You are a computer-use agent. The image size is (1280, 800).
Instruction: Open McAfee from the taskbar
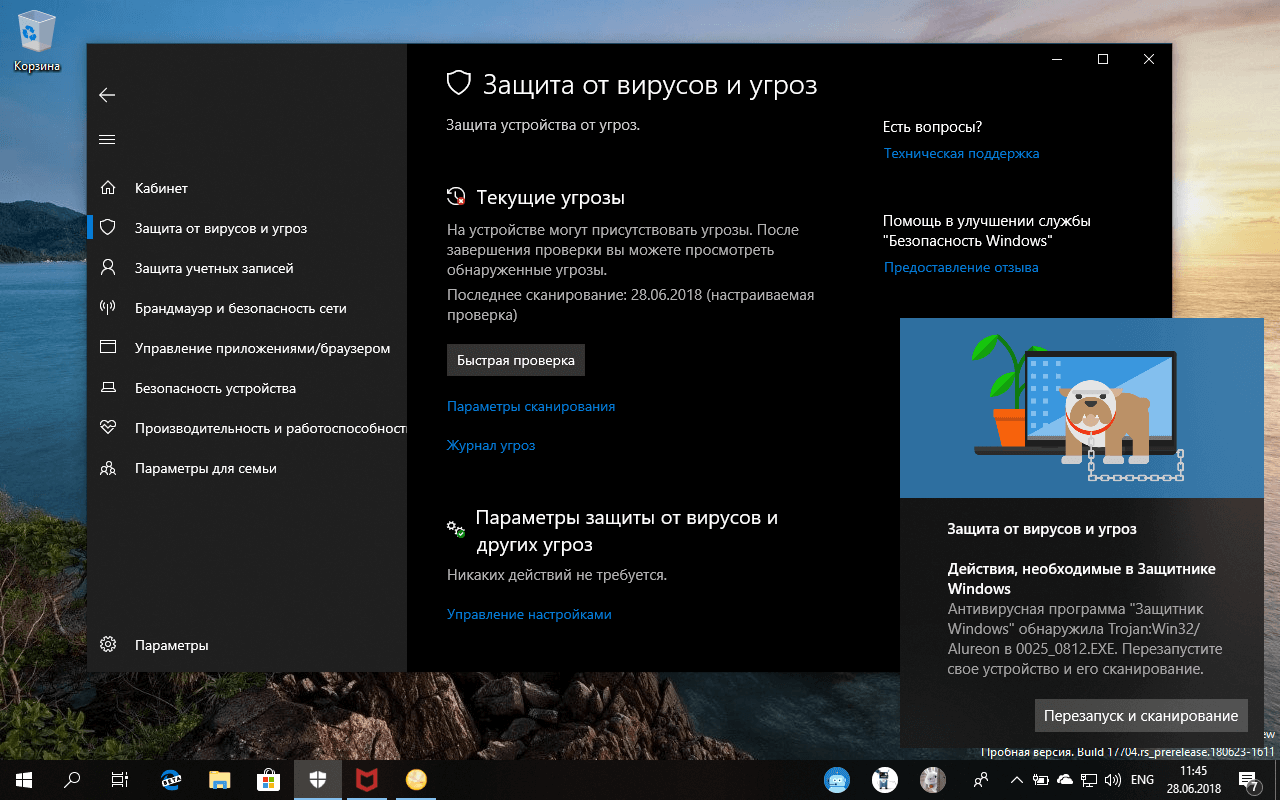(366, 779)
